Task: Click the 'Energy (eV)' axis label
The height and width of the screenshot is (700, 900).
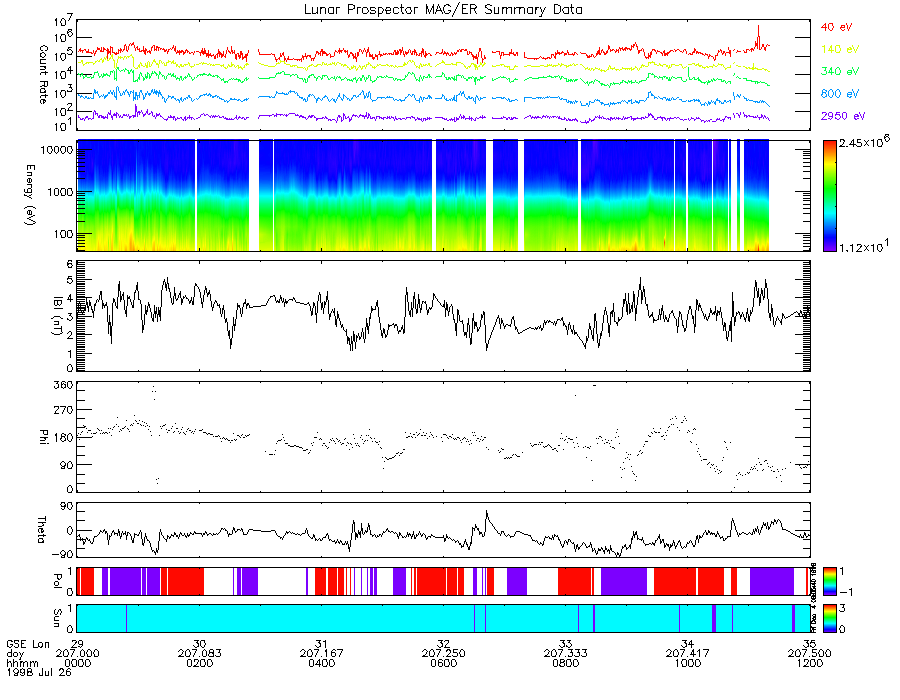Action: [x=30, y=195]
